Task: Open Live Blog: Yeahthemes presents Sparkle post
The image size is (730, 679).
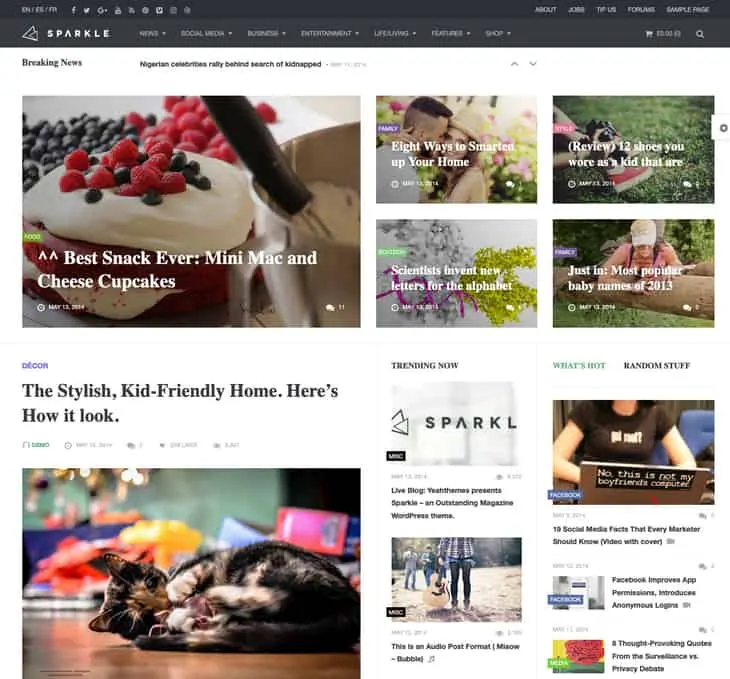Action: pyautogui.click(x=453, y=503)
